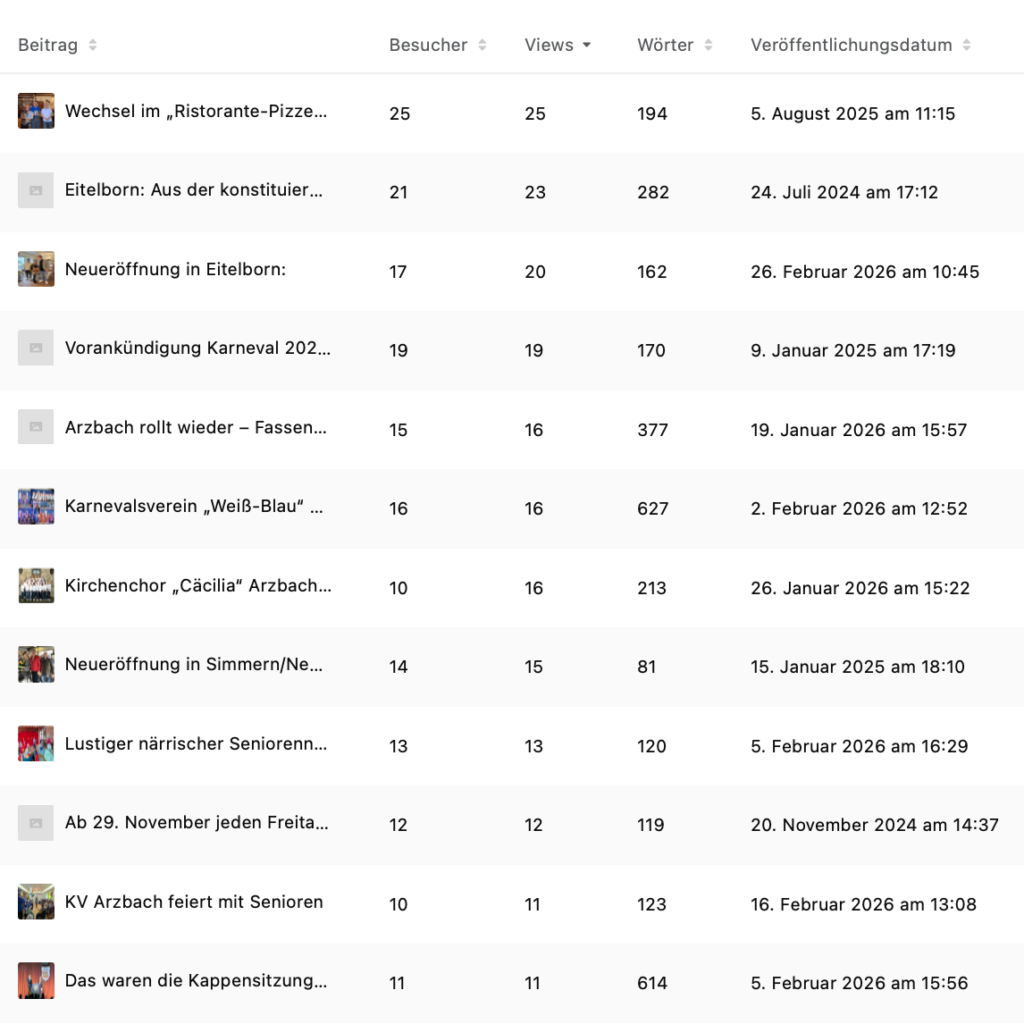Viewport: 1024px width, 1024px height.
Task: Open Lustiger närrischer Seniorenn… post
Action: click(x=196, y=744)
